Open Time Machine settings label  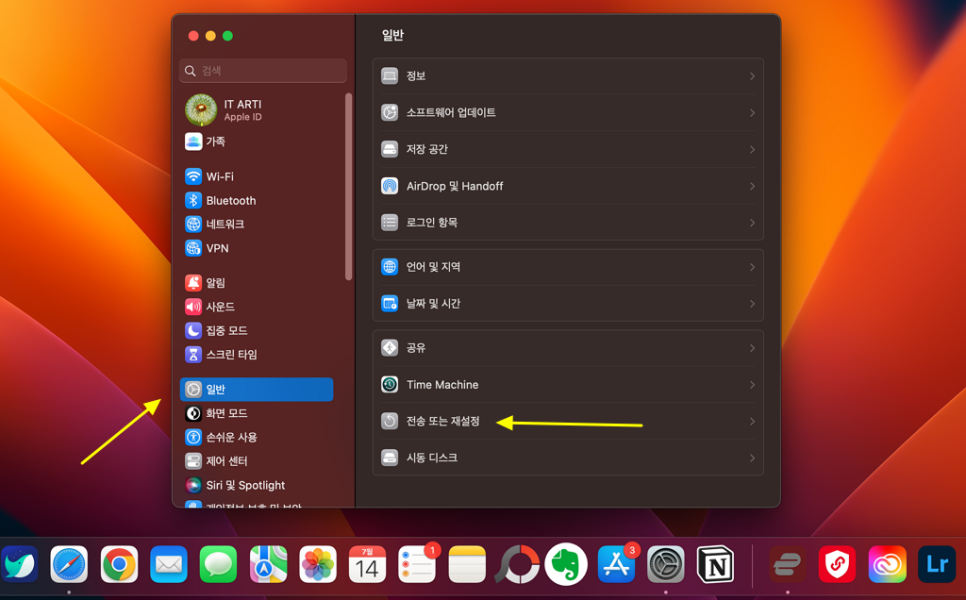(442, 385)
